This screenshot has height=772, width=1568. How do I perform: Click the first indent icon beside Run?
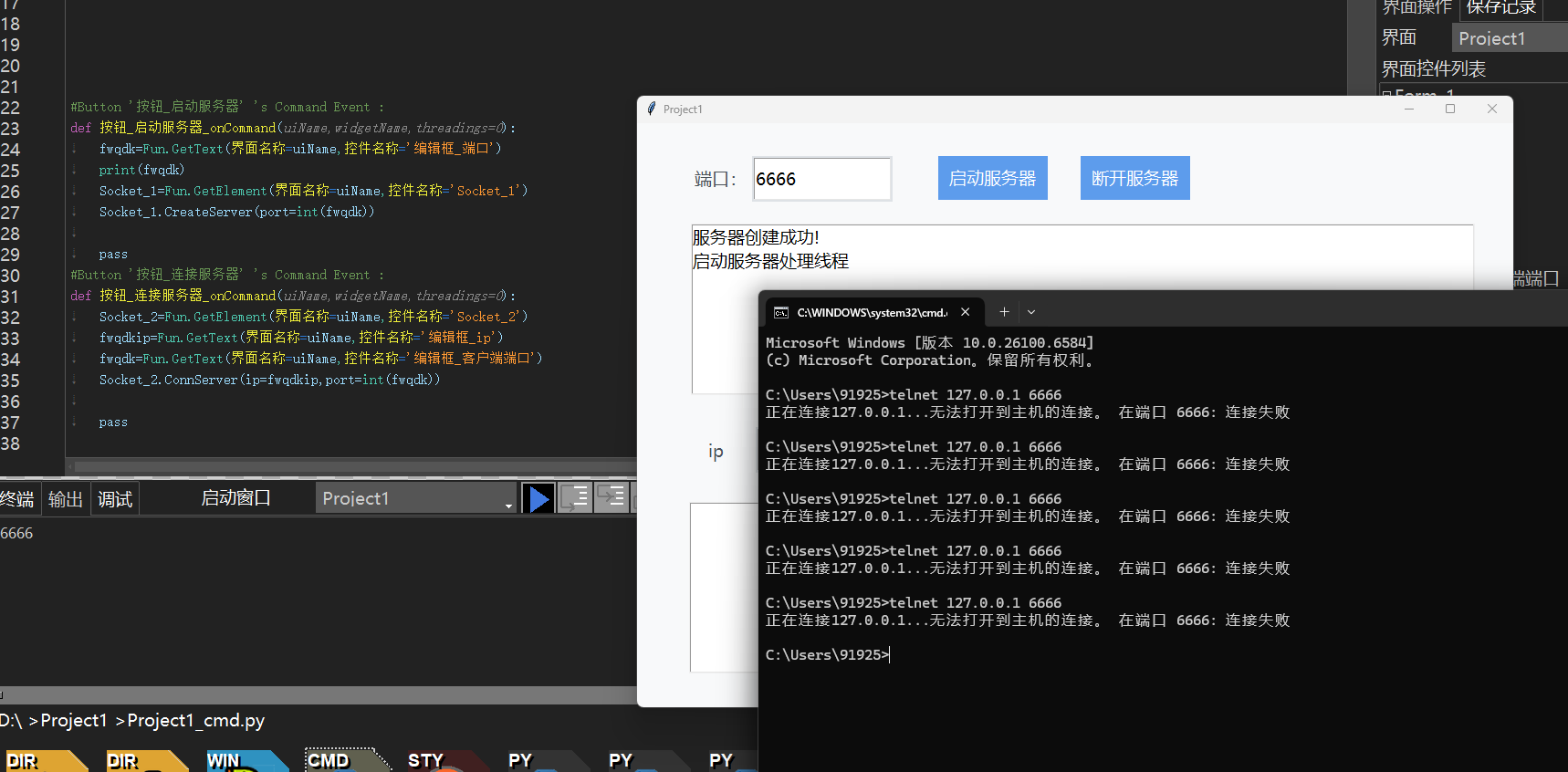pos(576,497)
